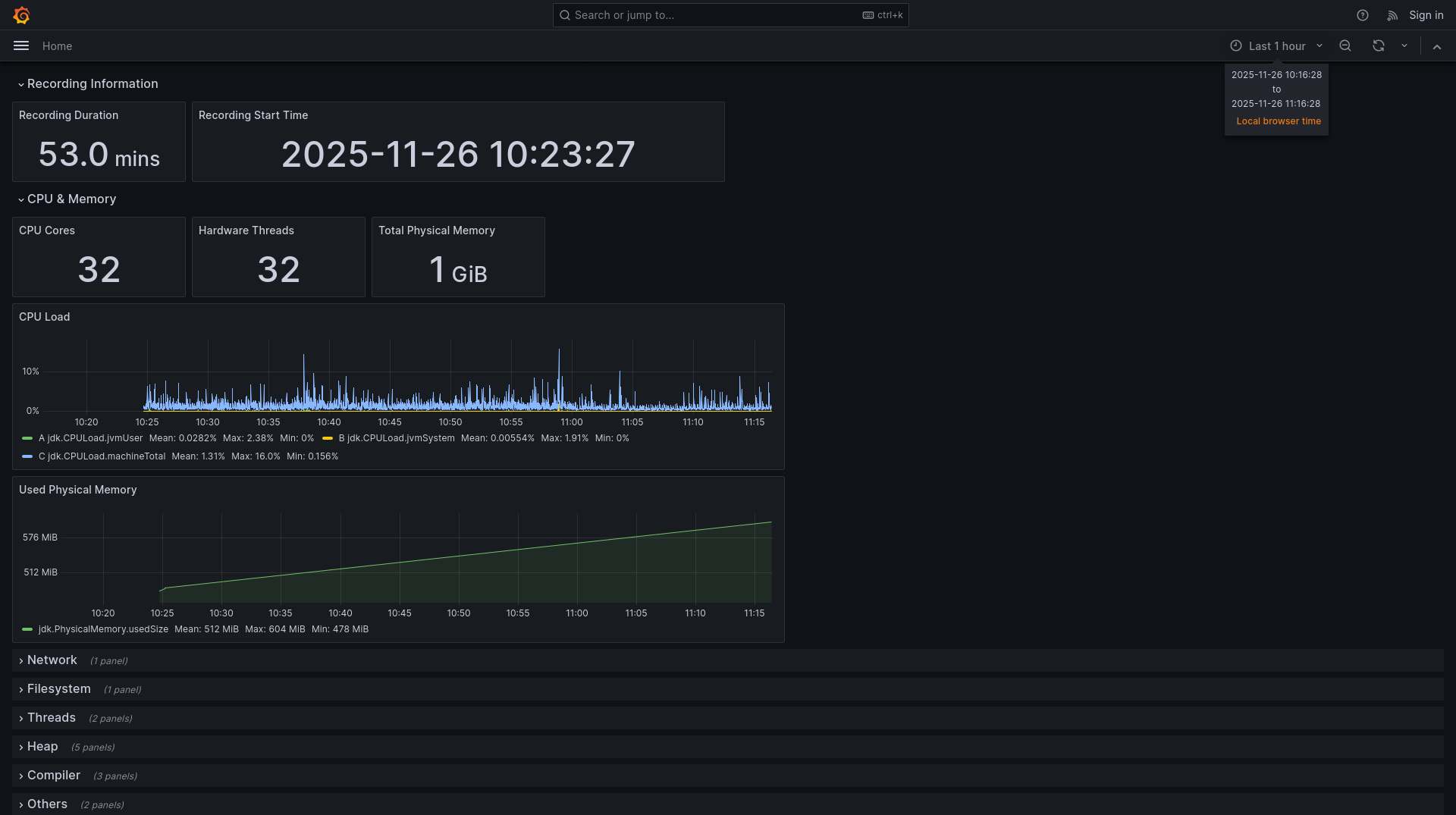
Task: Open the Last 1 hour time range dropdown
Action: pos(1277,46)
